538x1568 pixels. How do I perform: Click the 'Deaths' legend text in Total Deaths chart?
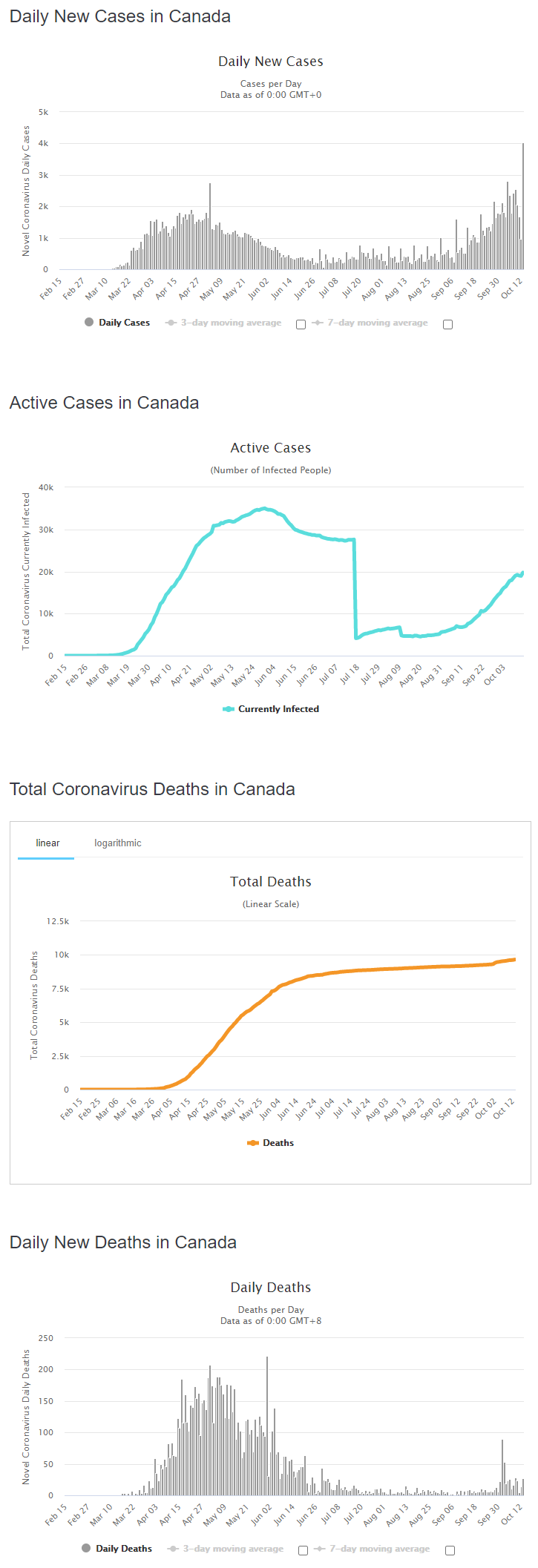[278, 1143]
